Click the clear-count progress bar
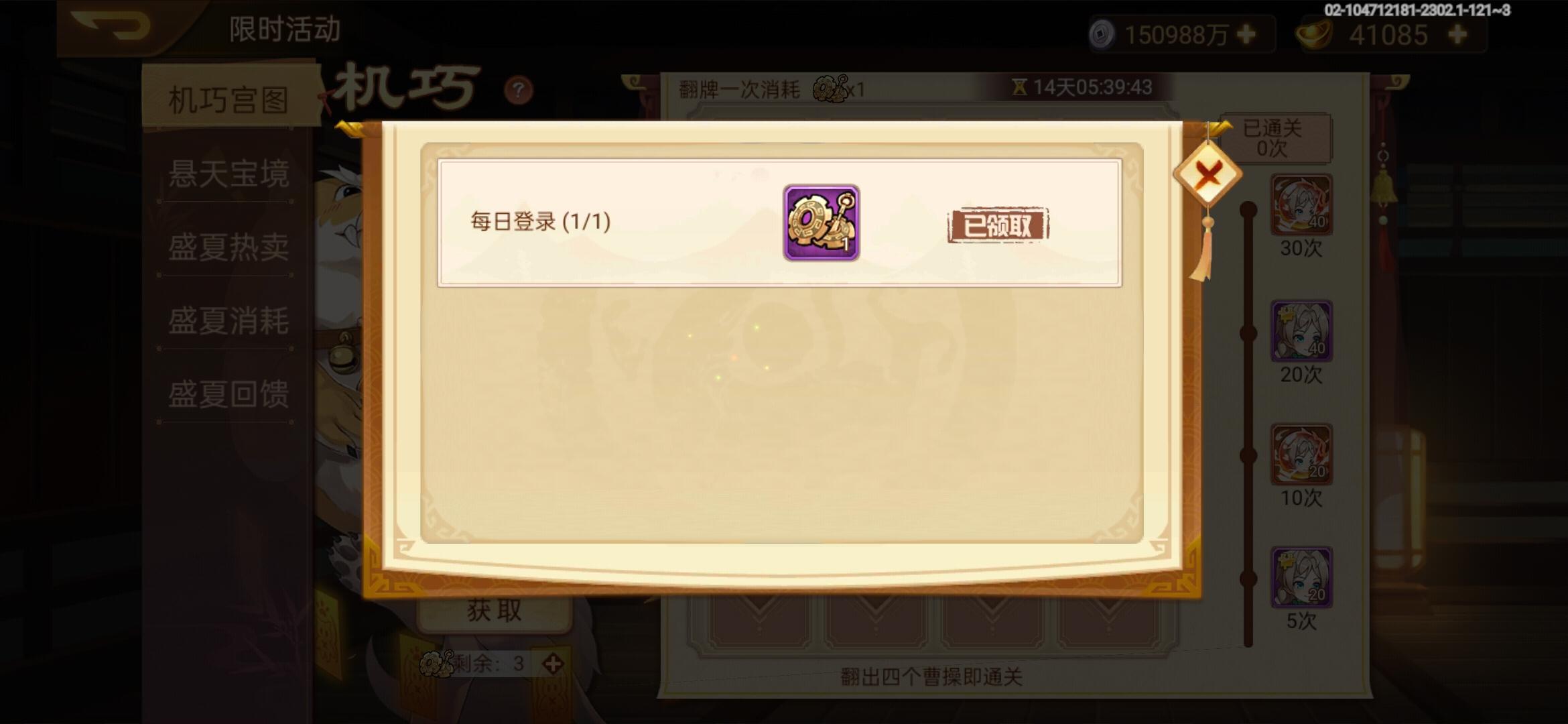Screen dimensions: 1568x724 [1248, 424]
